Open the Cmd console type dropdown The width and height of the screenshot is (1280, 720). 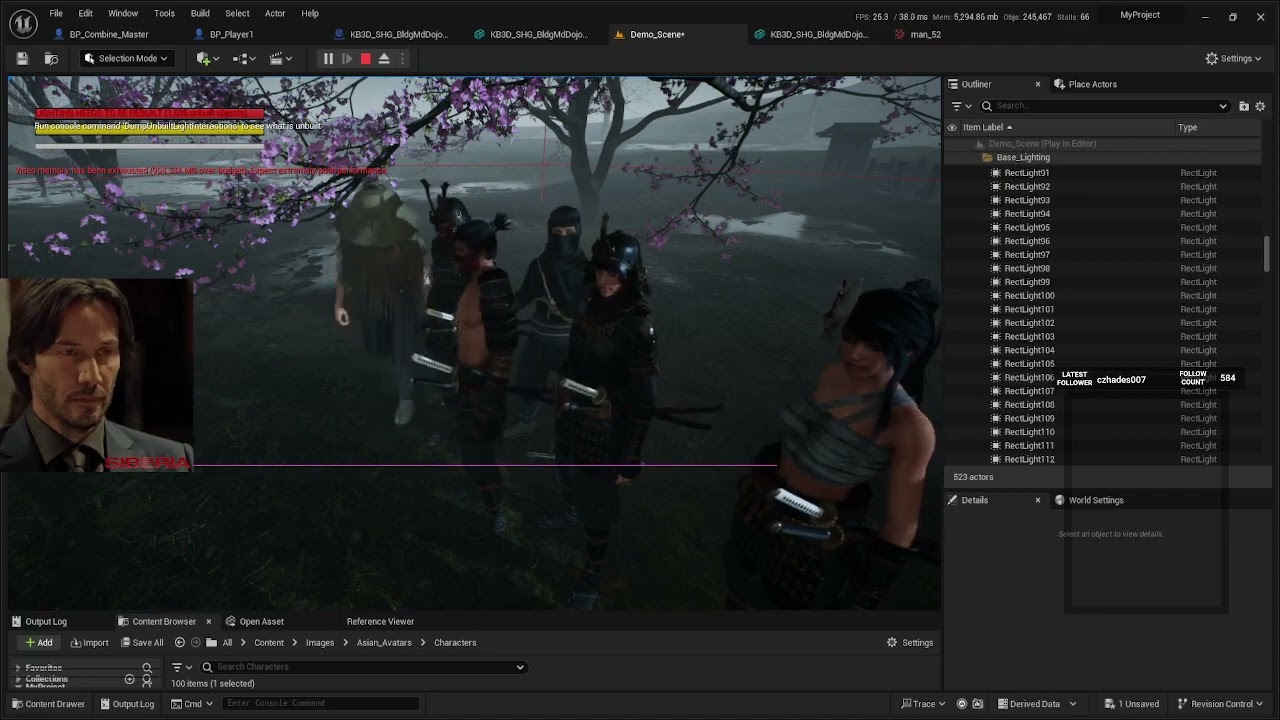click(x=193, y=704)
